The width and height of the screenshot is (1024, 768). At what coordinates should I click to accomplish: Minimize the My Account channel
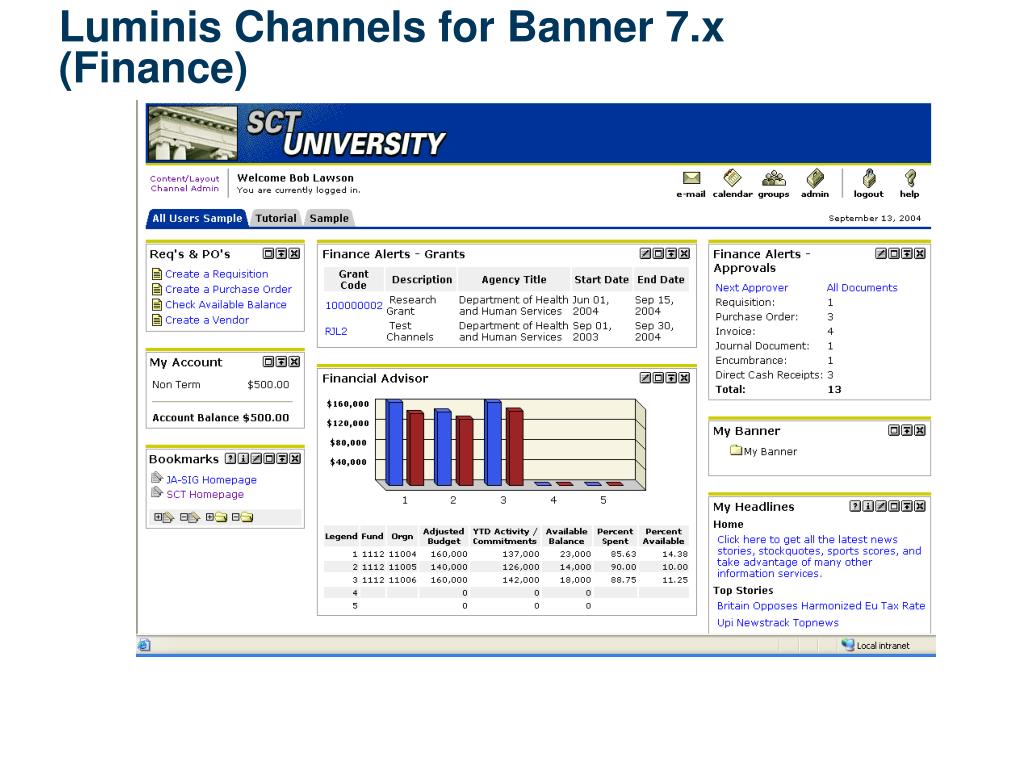click(x=281, y=361)
